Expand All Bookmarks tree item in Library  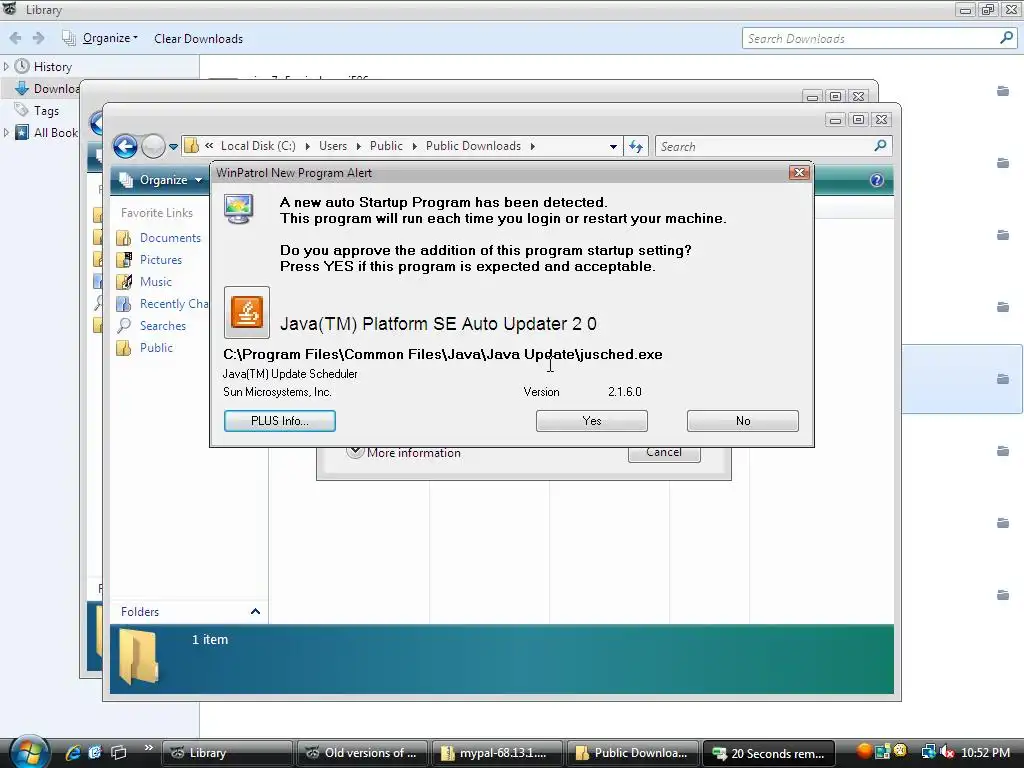tap(7, 133)
